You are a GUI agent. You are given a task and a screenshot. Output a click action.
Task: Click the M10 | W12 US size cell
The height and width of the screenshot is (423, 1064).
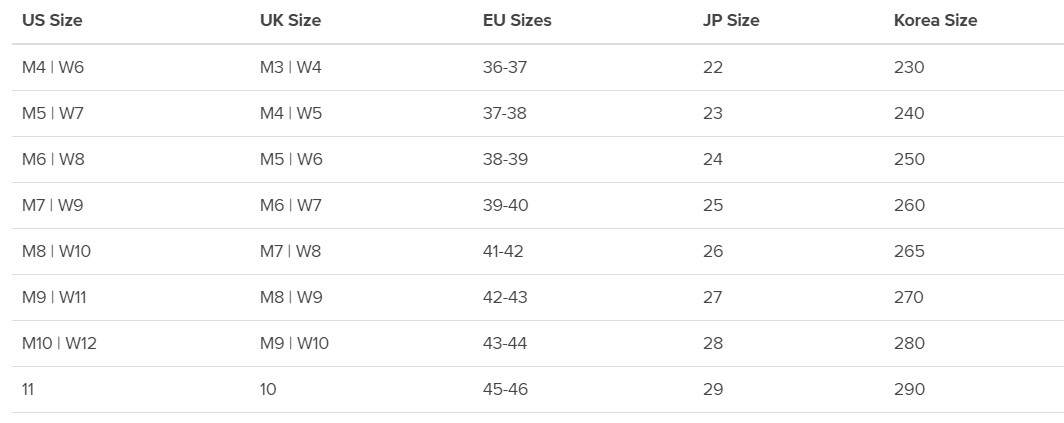[59, 344]
